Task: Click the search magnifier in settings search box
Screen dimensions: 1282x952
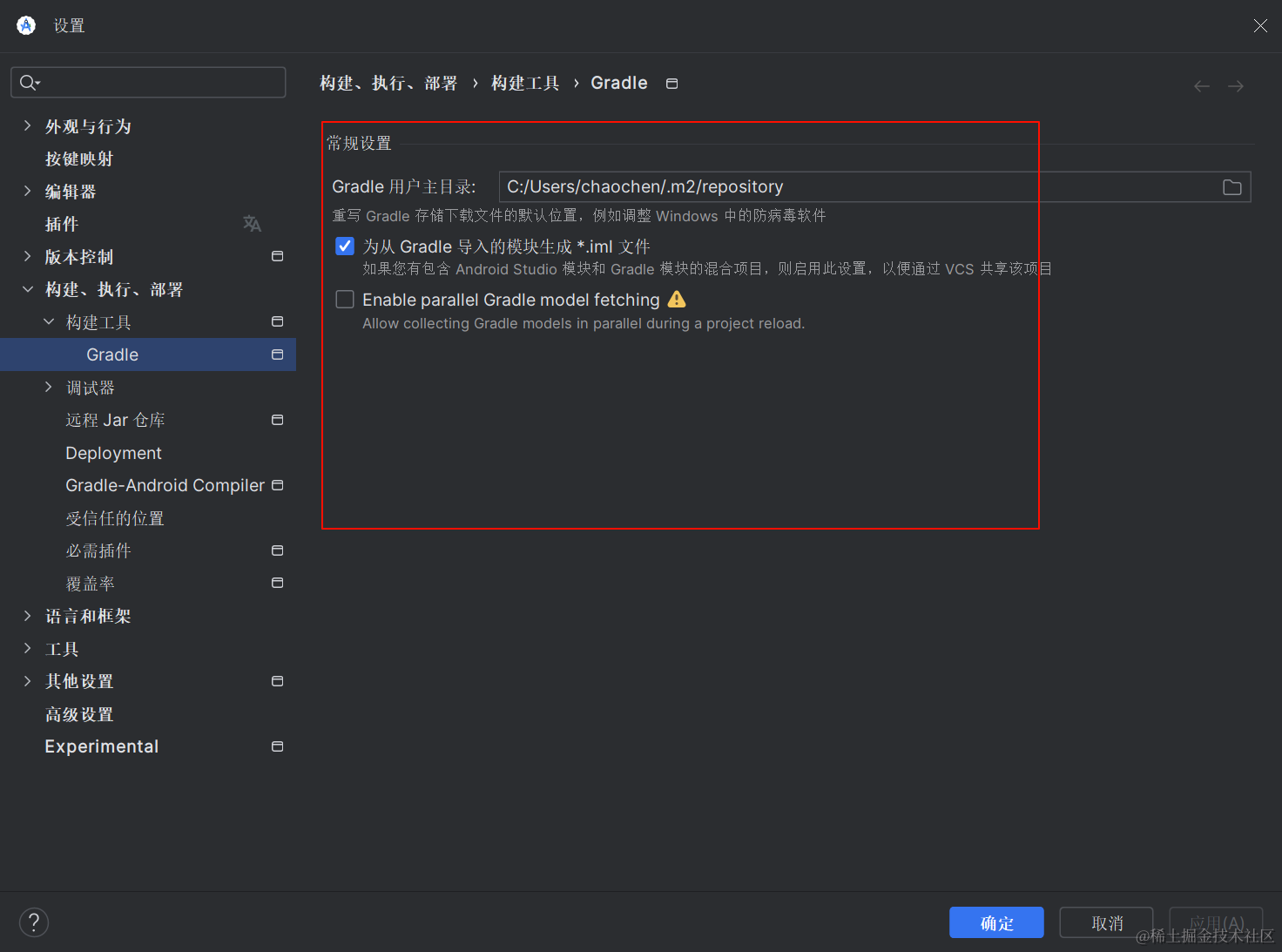Action: click(x=28, y=82)
